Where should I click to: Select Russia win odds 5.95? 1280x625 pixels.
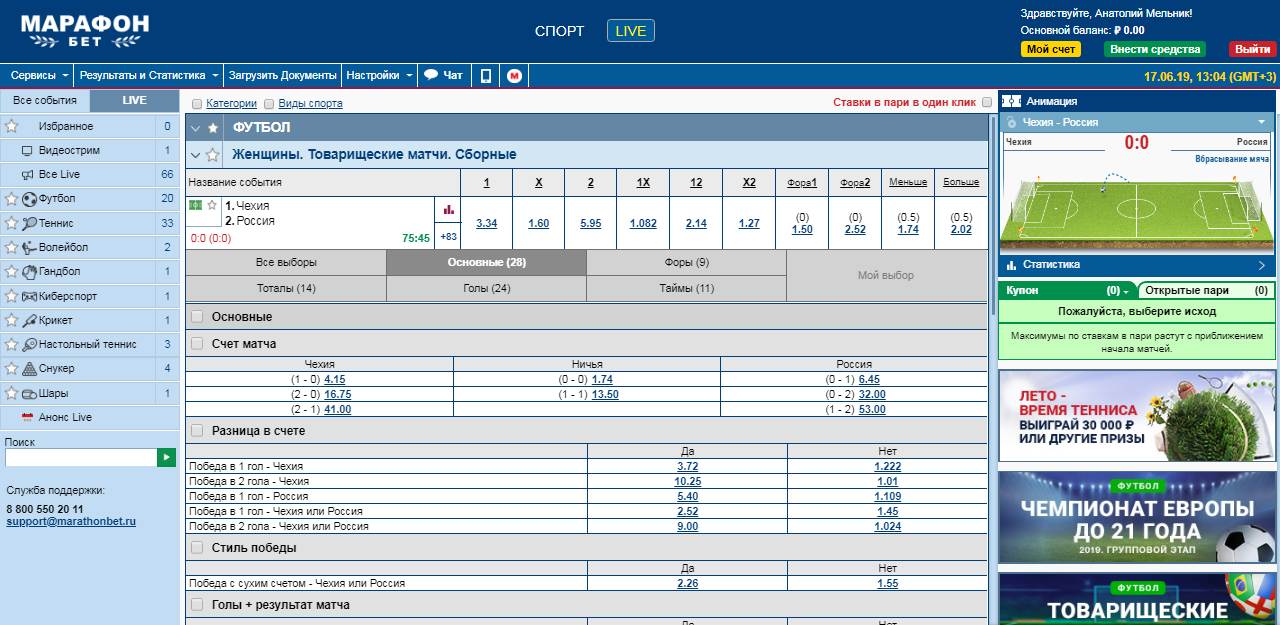[590, 223]
